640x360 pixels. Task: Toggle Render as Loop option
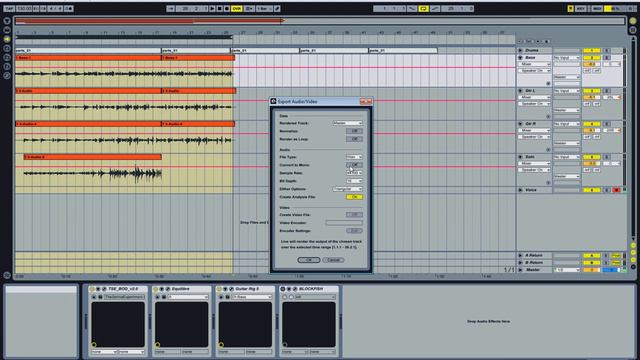[354, 139]
